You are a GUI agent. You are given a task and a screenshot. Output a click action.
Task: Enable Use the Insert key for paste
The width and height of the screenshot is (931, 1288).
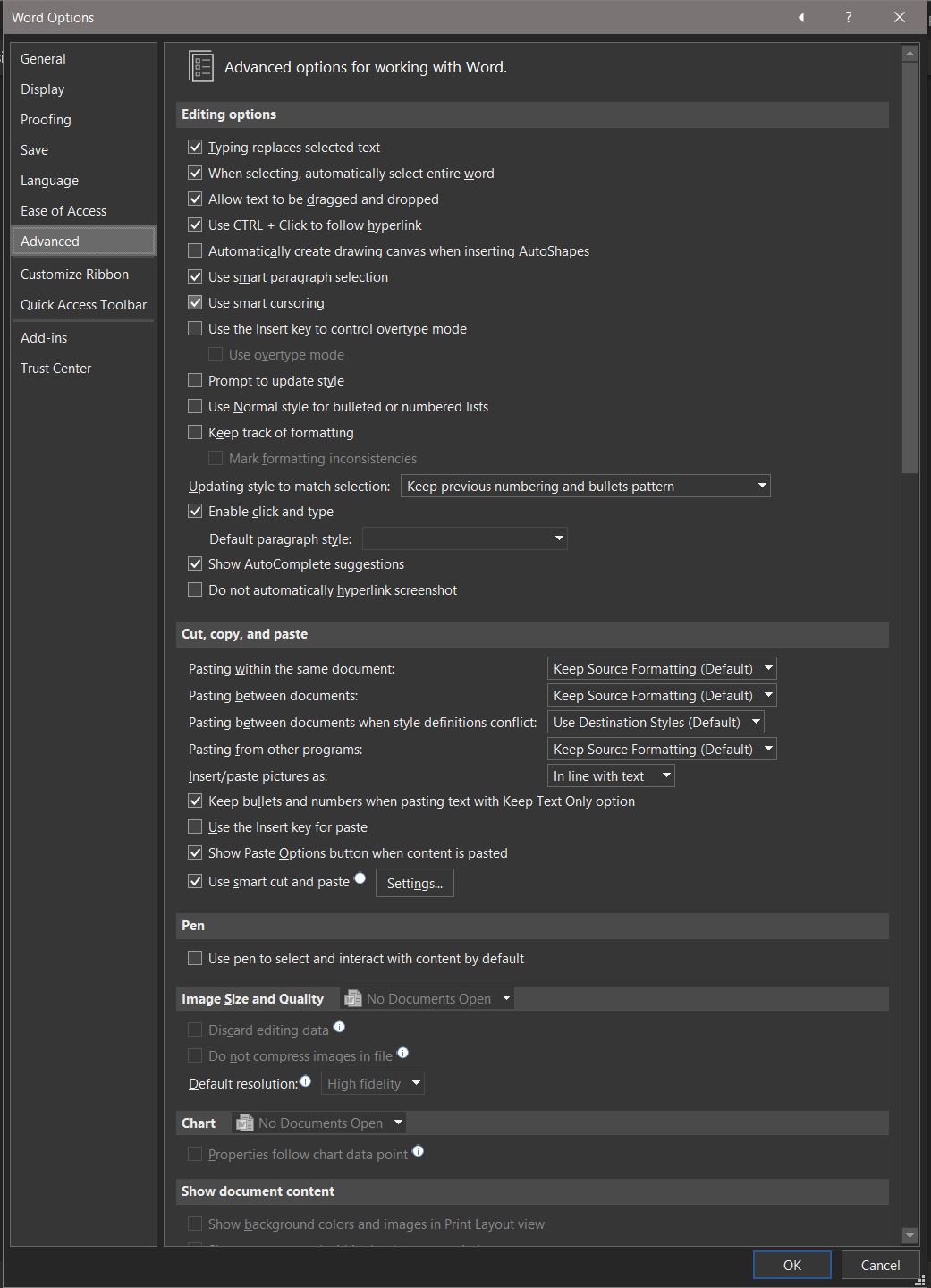pos(195,826)
